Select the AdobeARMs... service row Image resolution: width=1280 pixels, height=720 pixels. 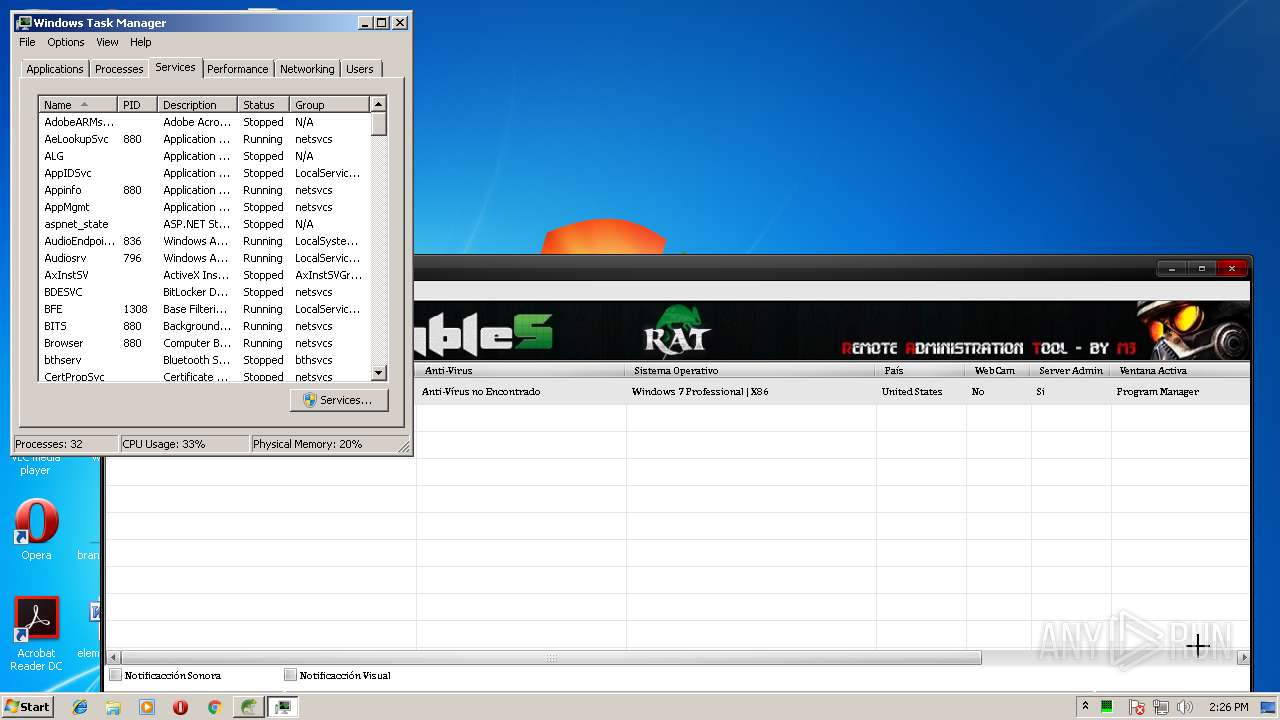coord(204,122)
